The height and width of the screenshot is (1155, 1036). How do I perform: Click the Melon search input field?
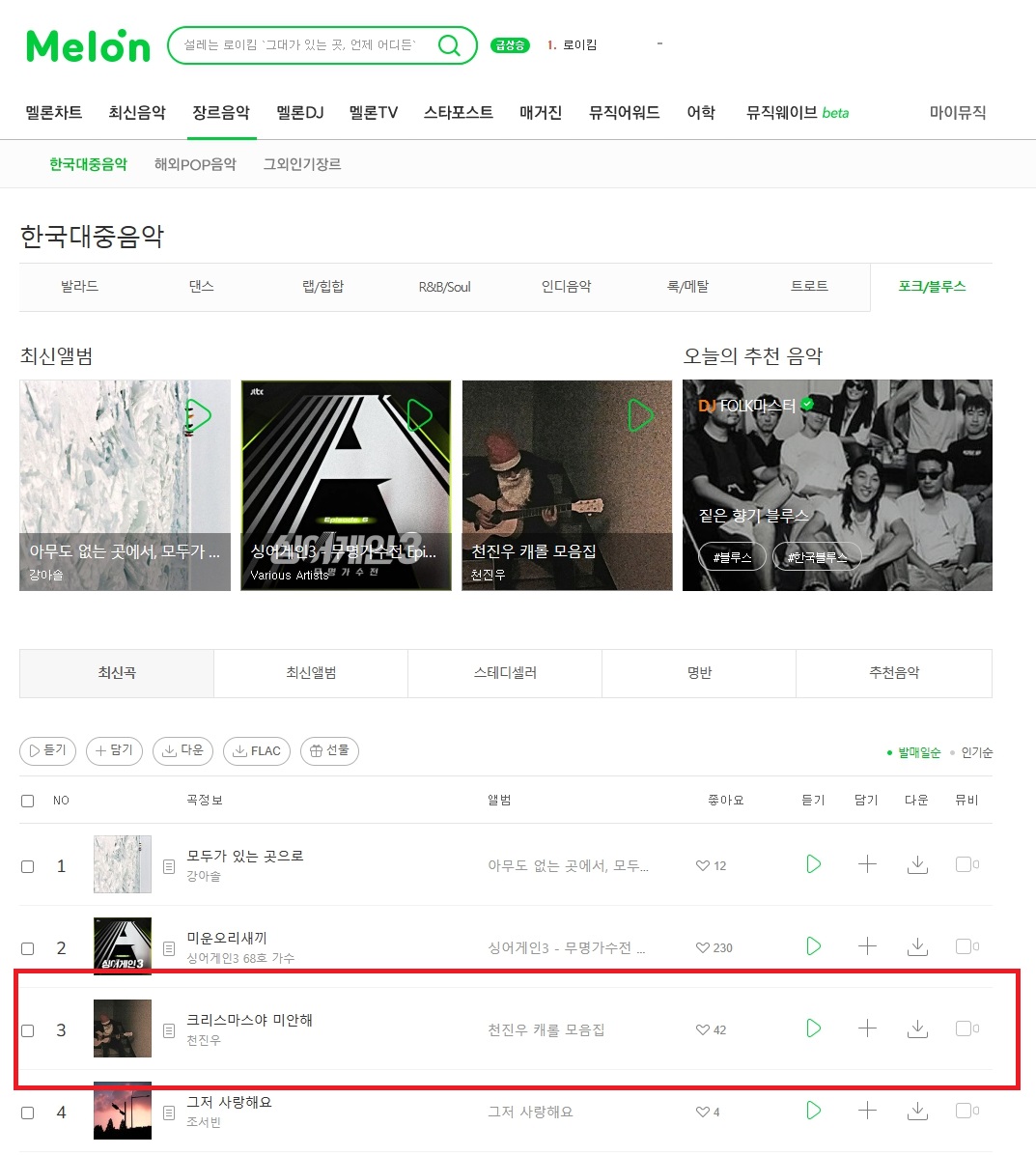click(306, 45)
